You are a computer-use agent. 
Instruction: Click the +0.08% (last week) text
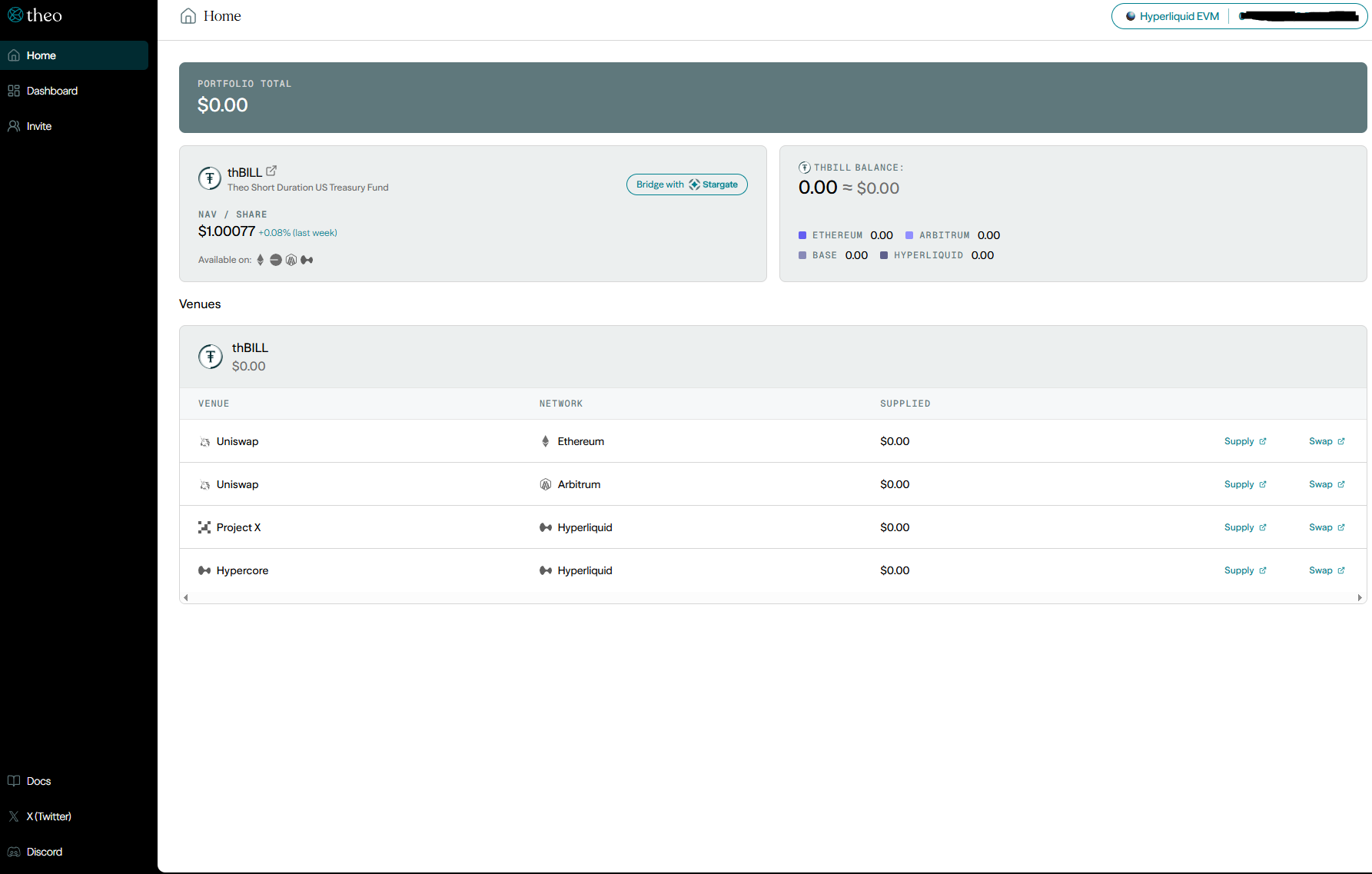point(298,233)
